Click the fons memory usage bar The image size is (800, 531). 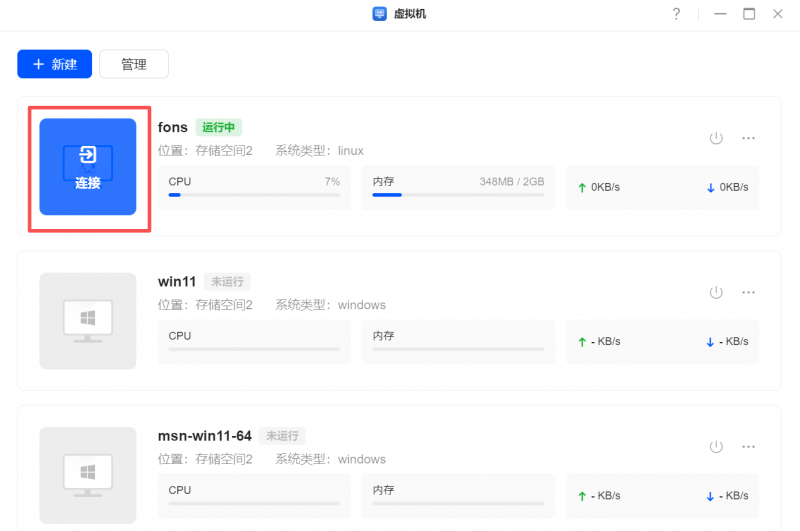click(458, 195)
